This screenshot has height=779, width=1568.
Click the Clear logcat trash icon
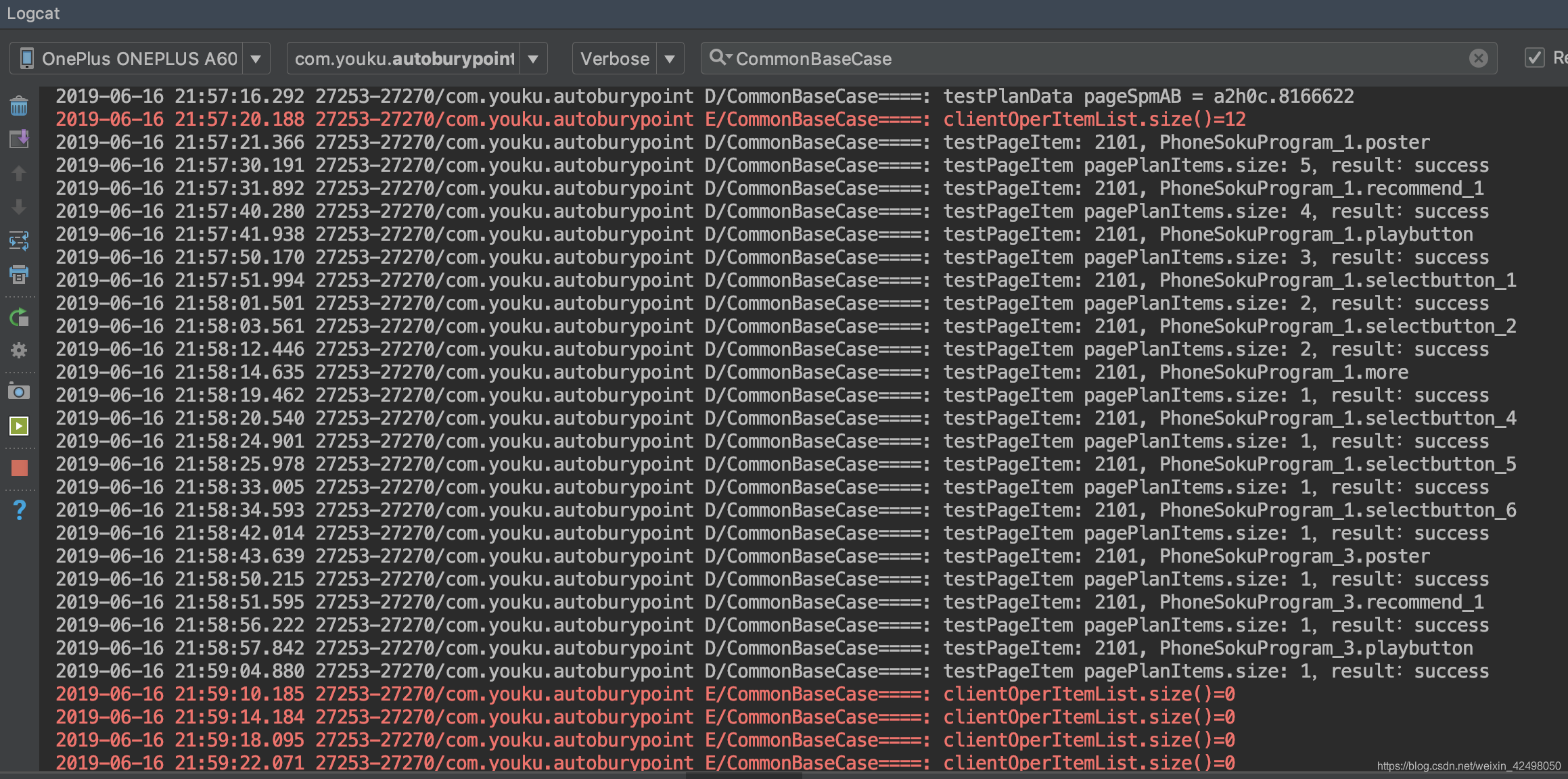(19, 105)
